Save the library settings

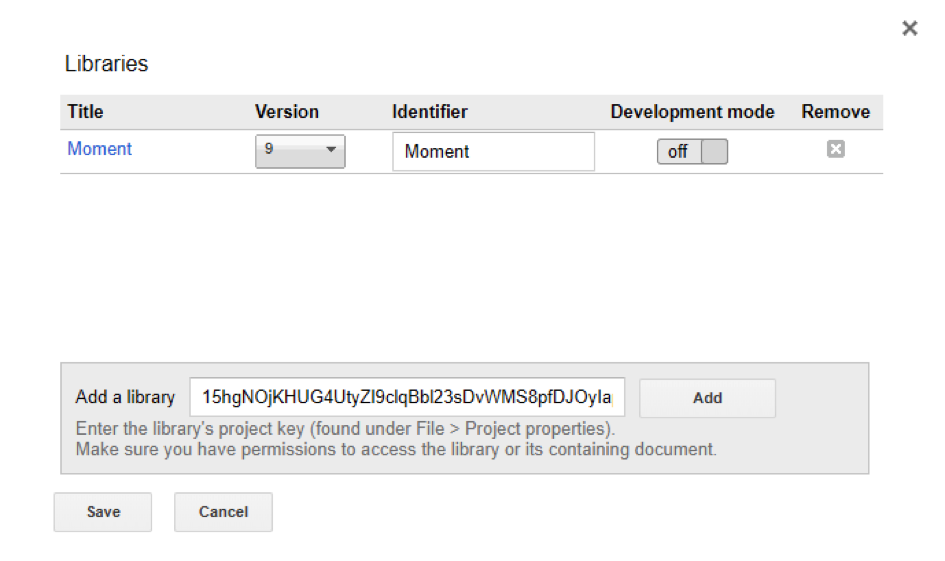pyautogui.click(x=103, y=512)
